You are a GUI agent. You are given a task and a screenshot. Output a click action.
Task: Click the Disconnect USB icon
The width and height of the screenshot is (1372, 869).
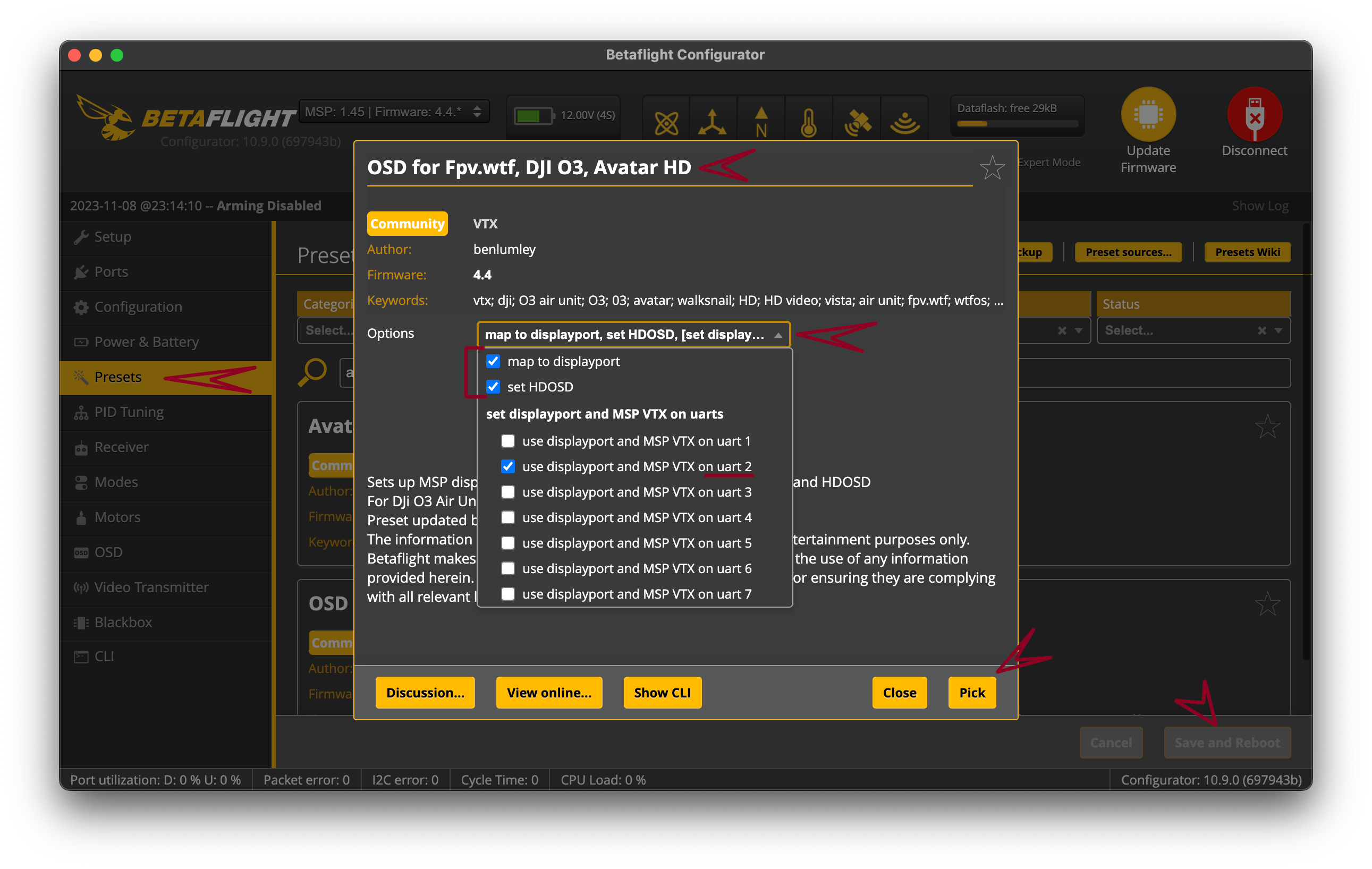pyautogui.click(x=1254, y=114)
